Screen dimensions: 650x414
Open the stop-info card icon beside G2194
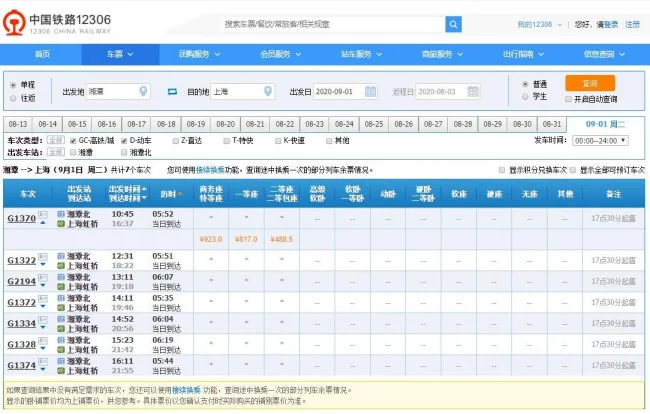43,278
